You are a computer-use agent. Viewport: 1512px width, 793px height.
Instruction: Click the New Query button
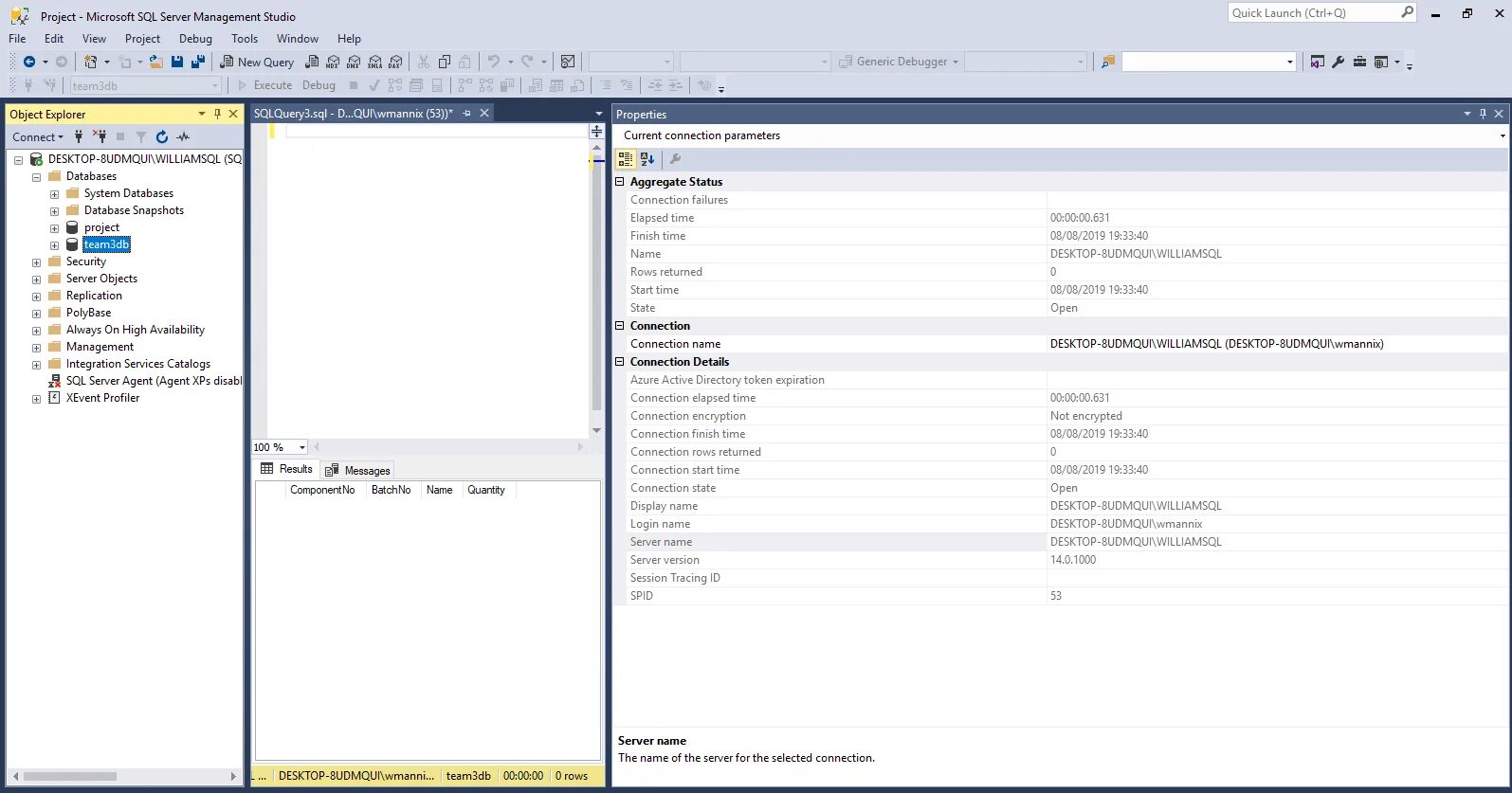(257, 62)
